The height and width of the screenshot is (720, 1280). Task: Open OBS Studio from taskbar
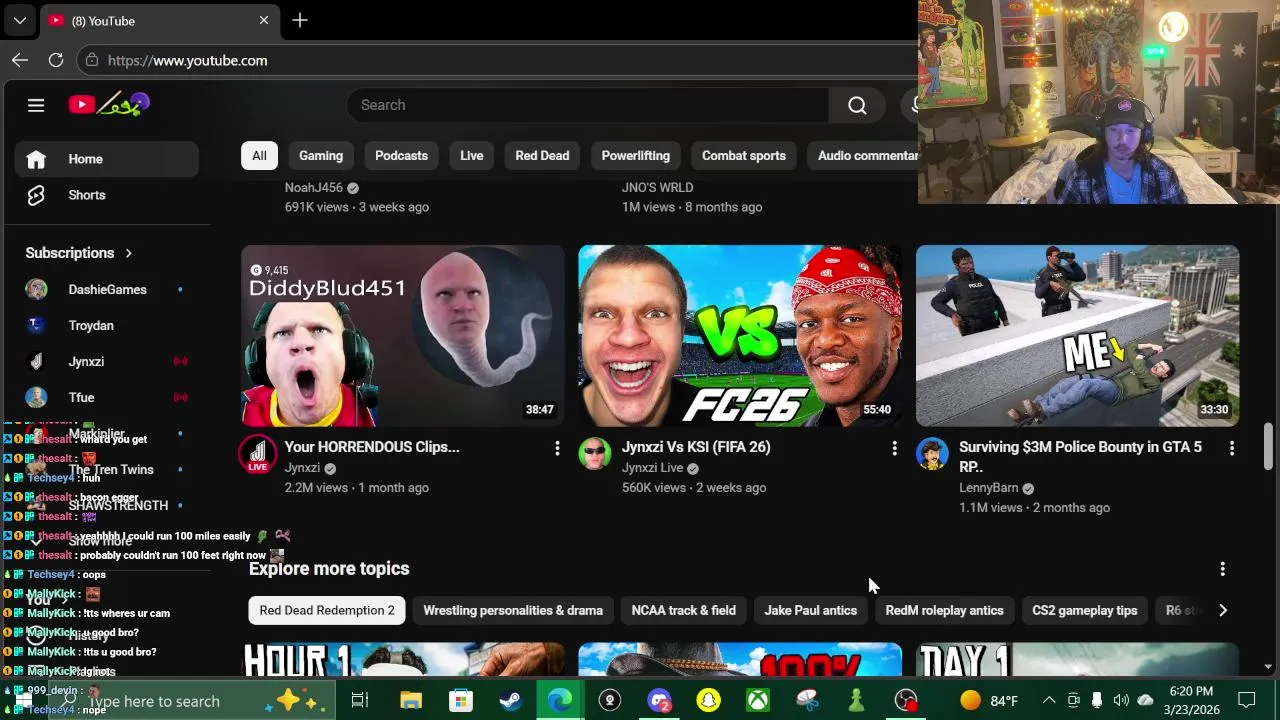click(x=906, y=701)
